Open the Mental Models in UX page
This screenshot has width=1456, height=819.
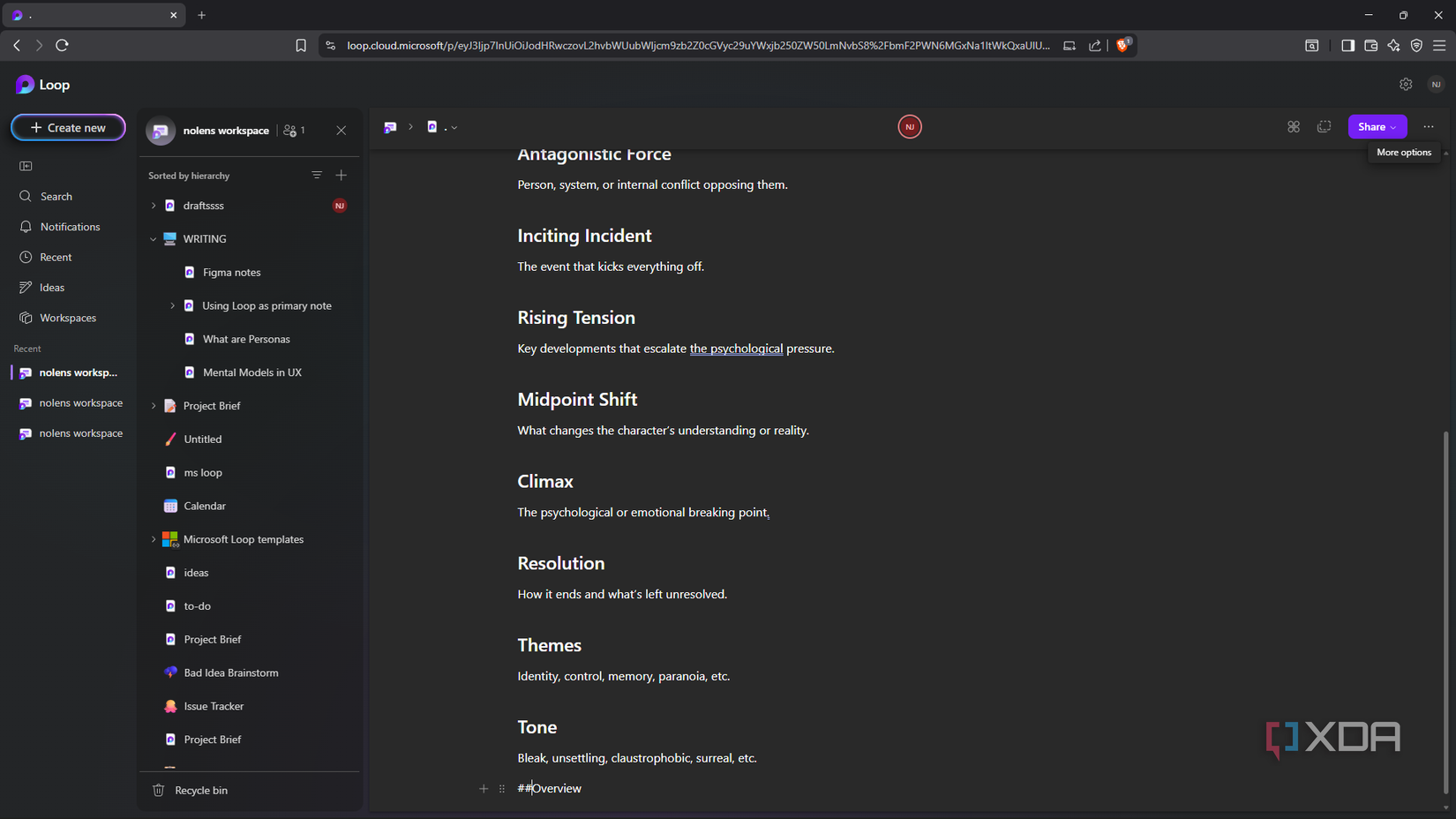coord(251,372)
